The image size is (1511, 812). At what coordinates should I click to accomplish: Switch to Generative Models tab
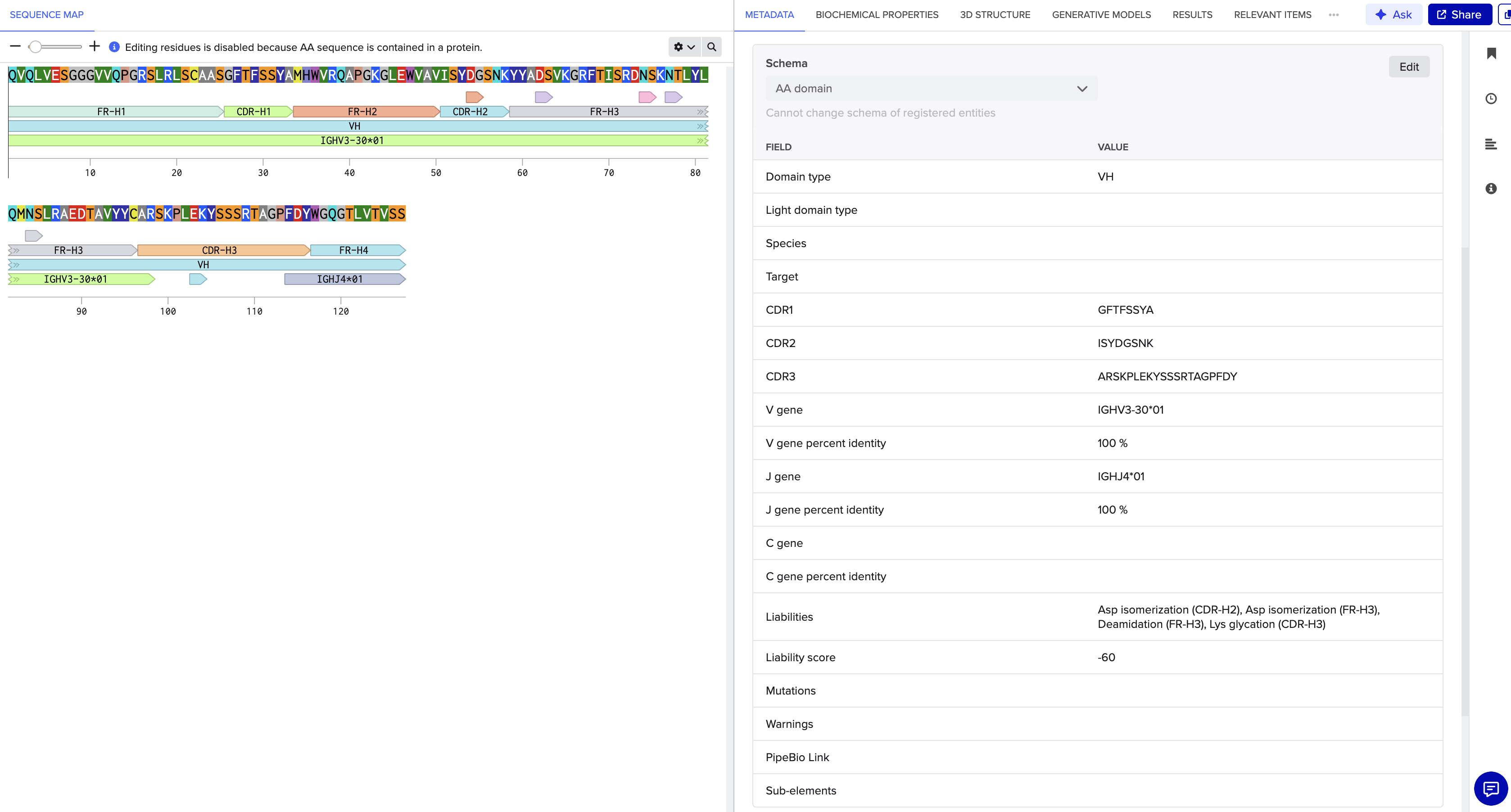[x=1101, y=15]
